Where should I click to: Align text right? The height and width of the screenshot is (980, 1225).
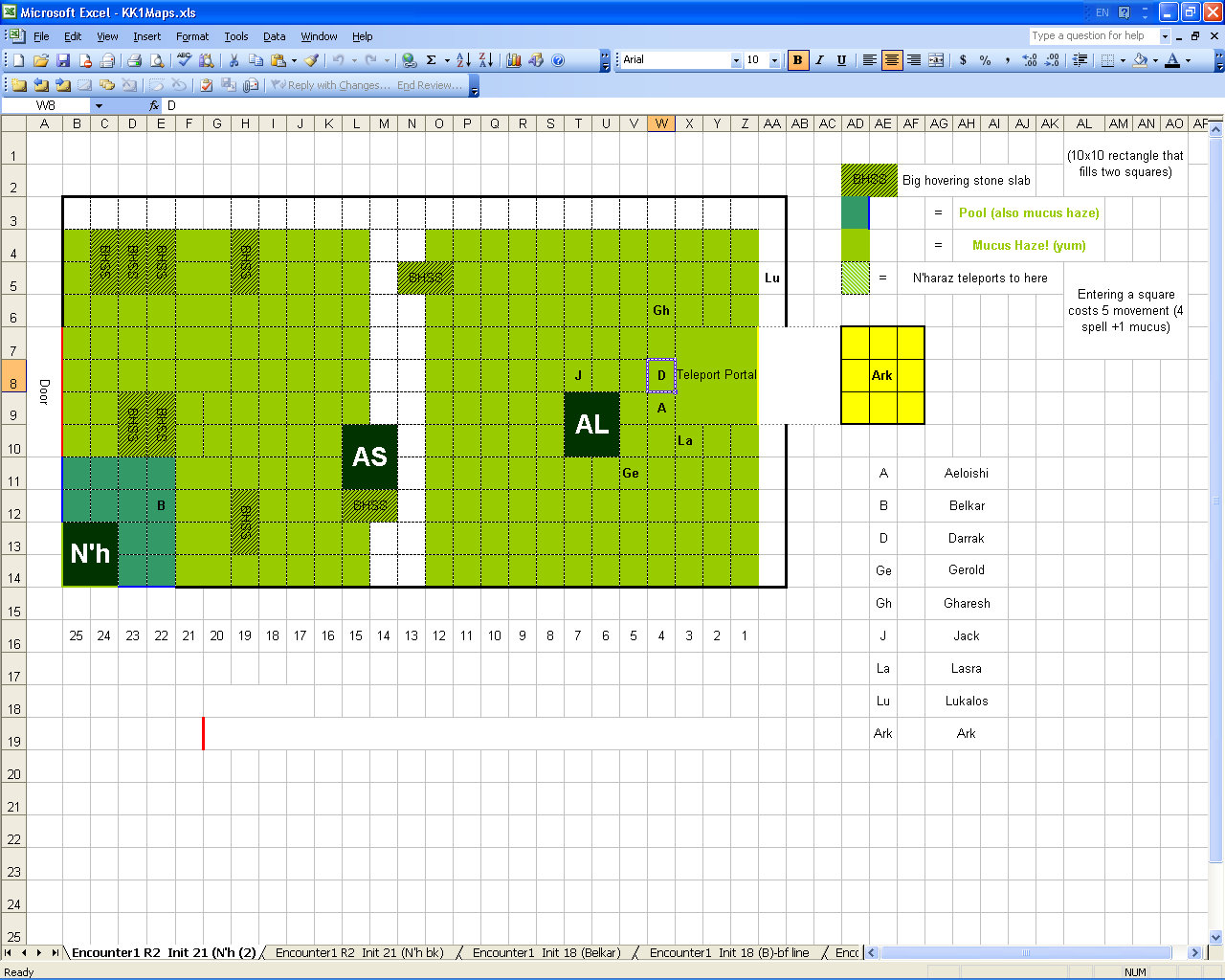pyautogui.click(x=914, y=60)
